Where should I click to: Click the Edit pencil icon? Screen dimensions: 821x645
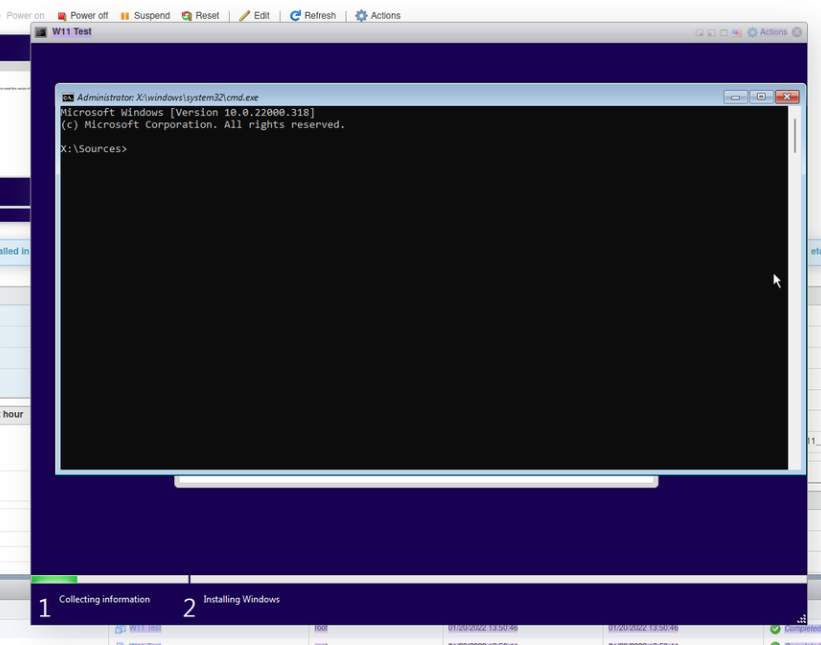pos(244,16)
